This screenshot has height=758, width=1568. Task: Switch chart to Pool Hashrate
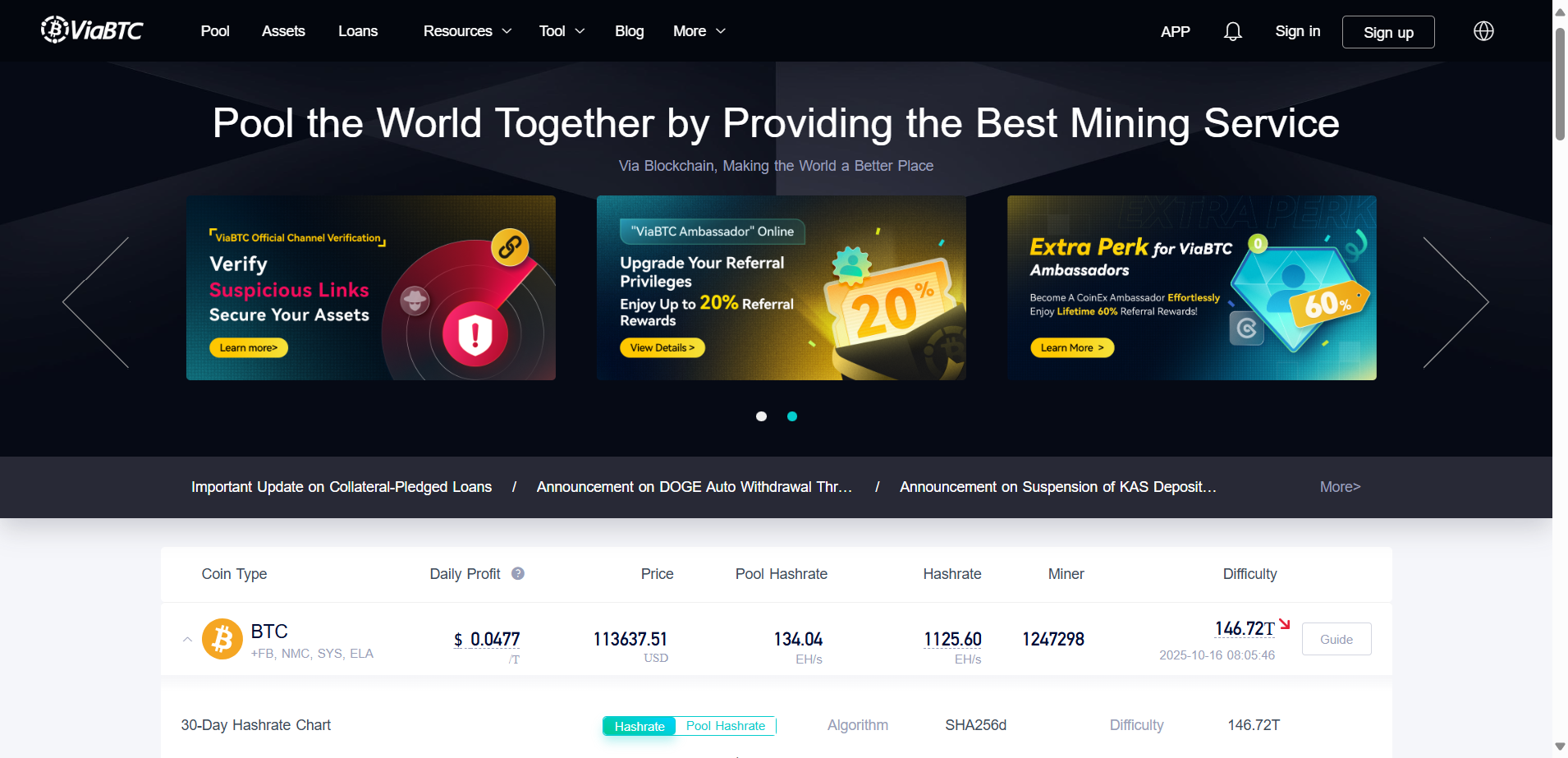725,726
